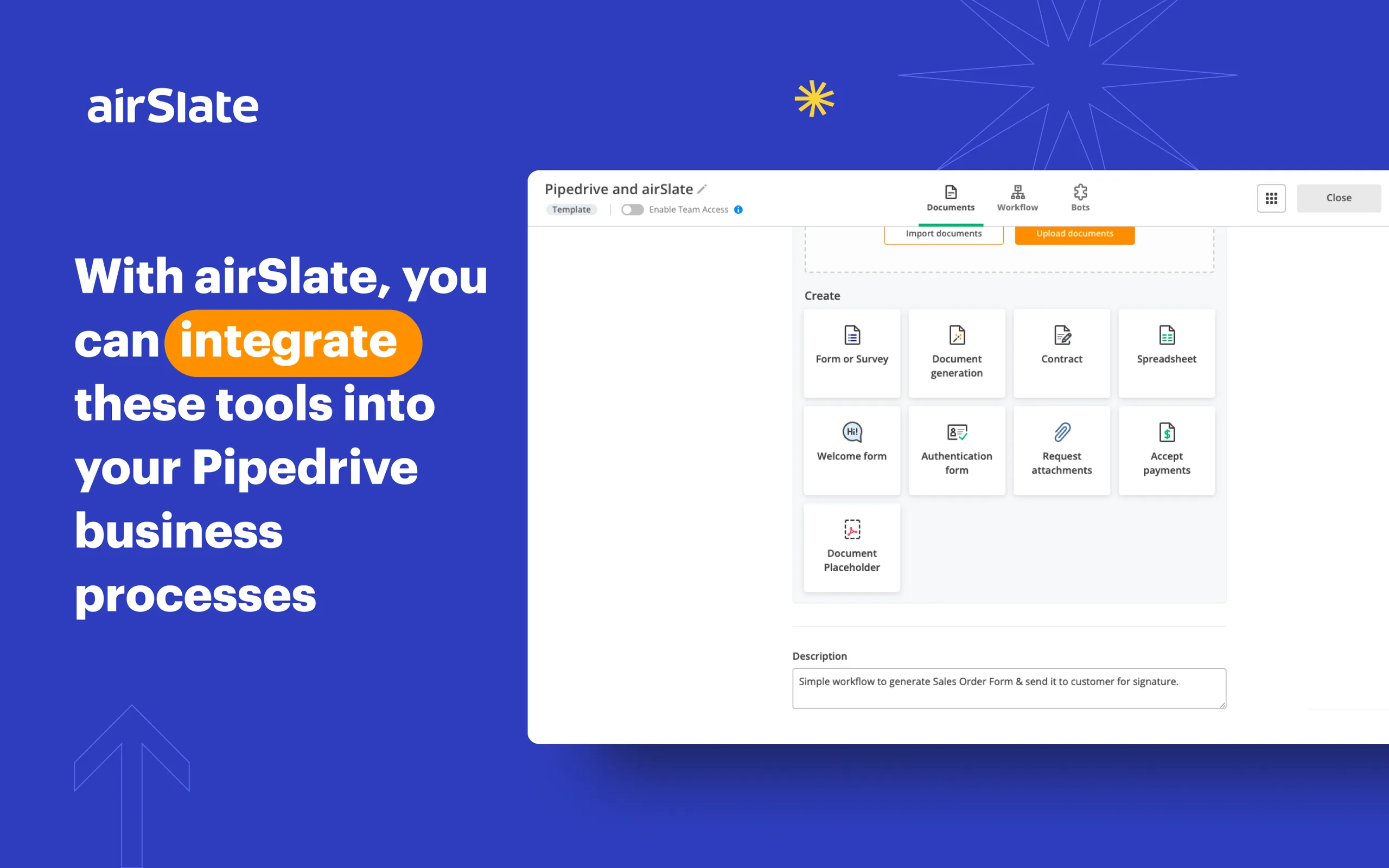1389x868 pixels.
Task: Switch to the Documents tab
Action: click(x=951, y=199)
